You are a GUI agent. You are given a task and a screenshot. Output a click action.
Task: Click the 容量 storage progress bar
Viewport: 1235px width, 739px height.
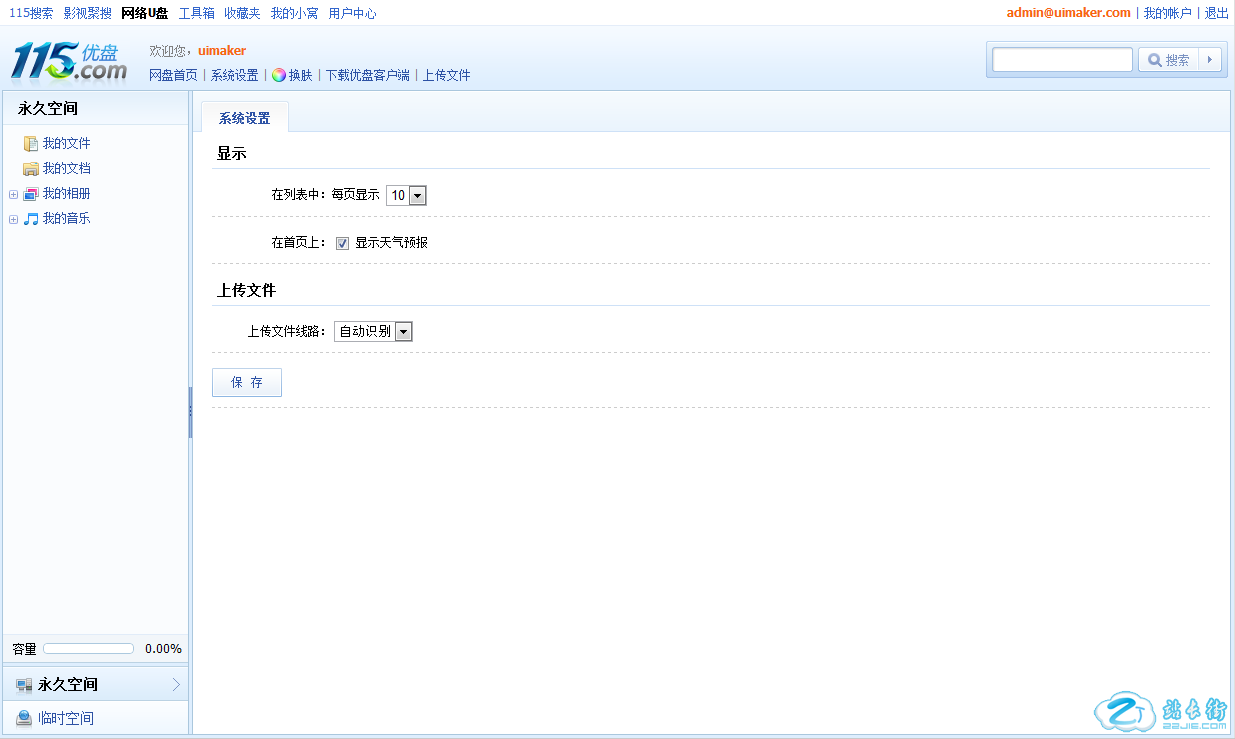click(x=88, y=649)
